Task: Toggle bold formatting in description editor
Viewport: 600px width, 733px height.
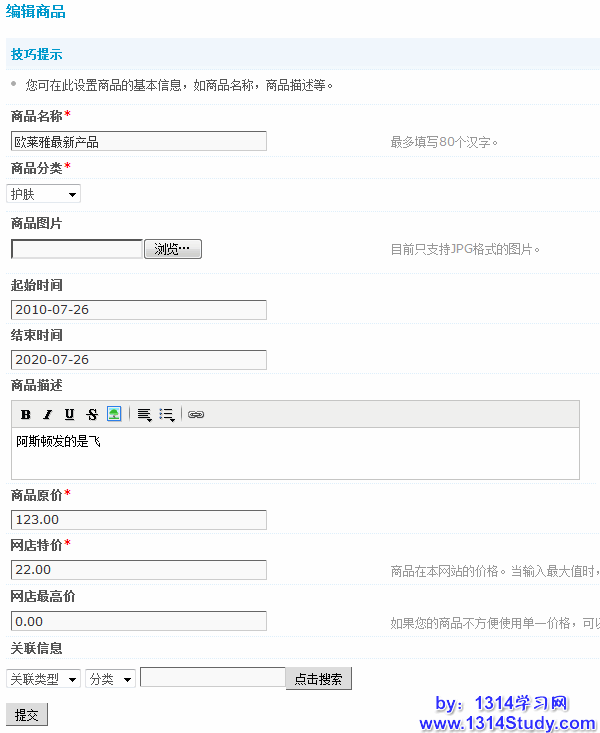Action: tap(26, 414)
